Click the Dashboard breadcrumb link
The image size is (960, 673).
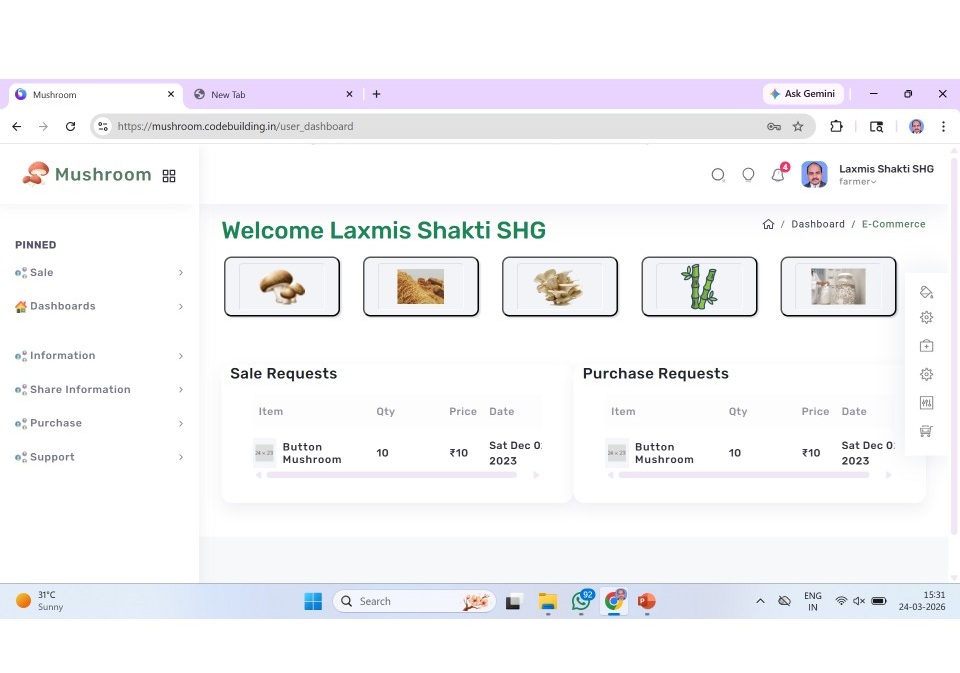pyautogui.click(x=818, y=224)
